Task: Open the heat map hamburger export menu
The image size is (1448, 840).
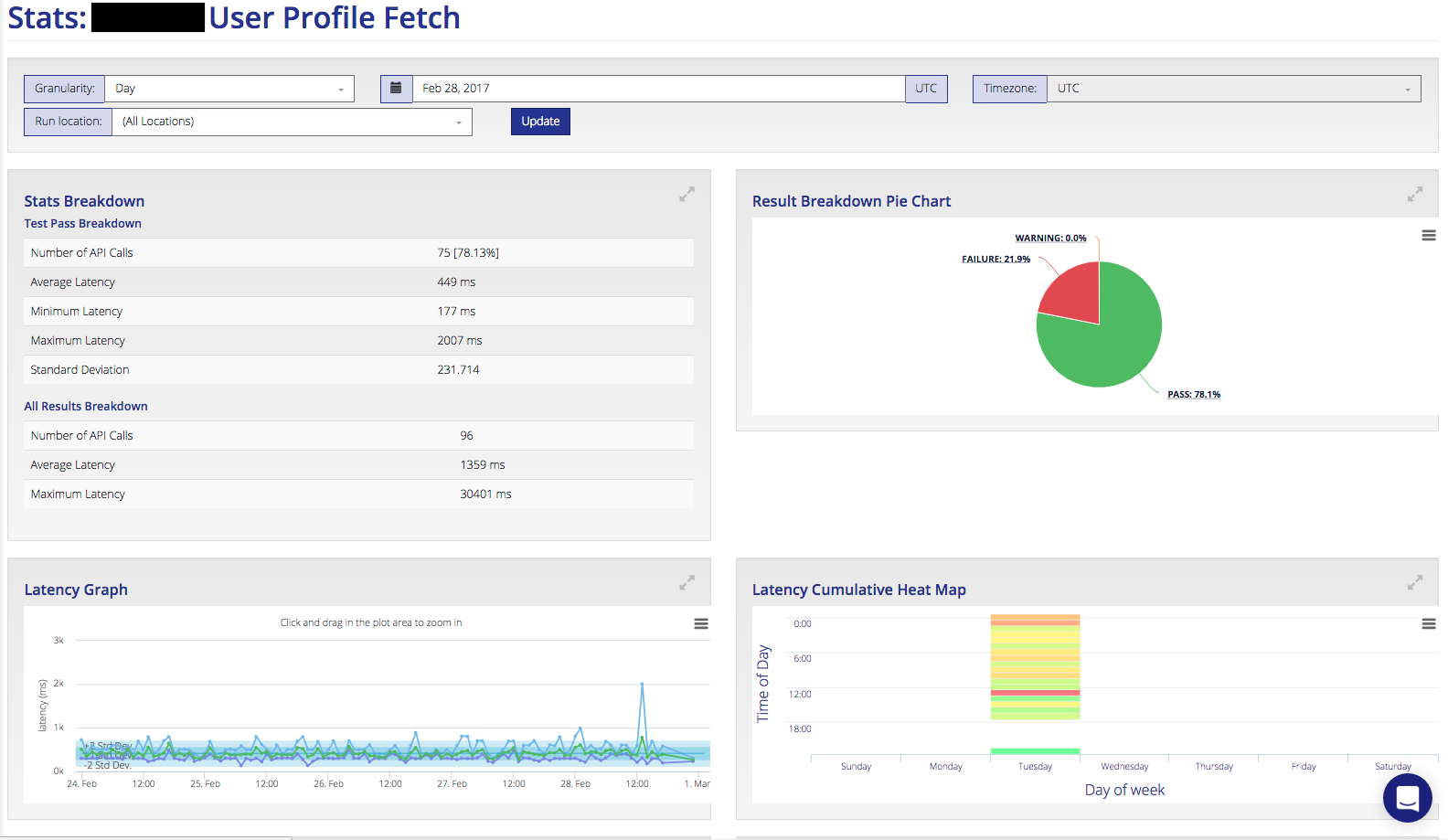Action: pos(1428,624)
